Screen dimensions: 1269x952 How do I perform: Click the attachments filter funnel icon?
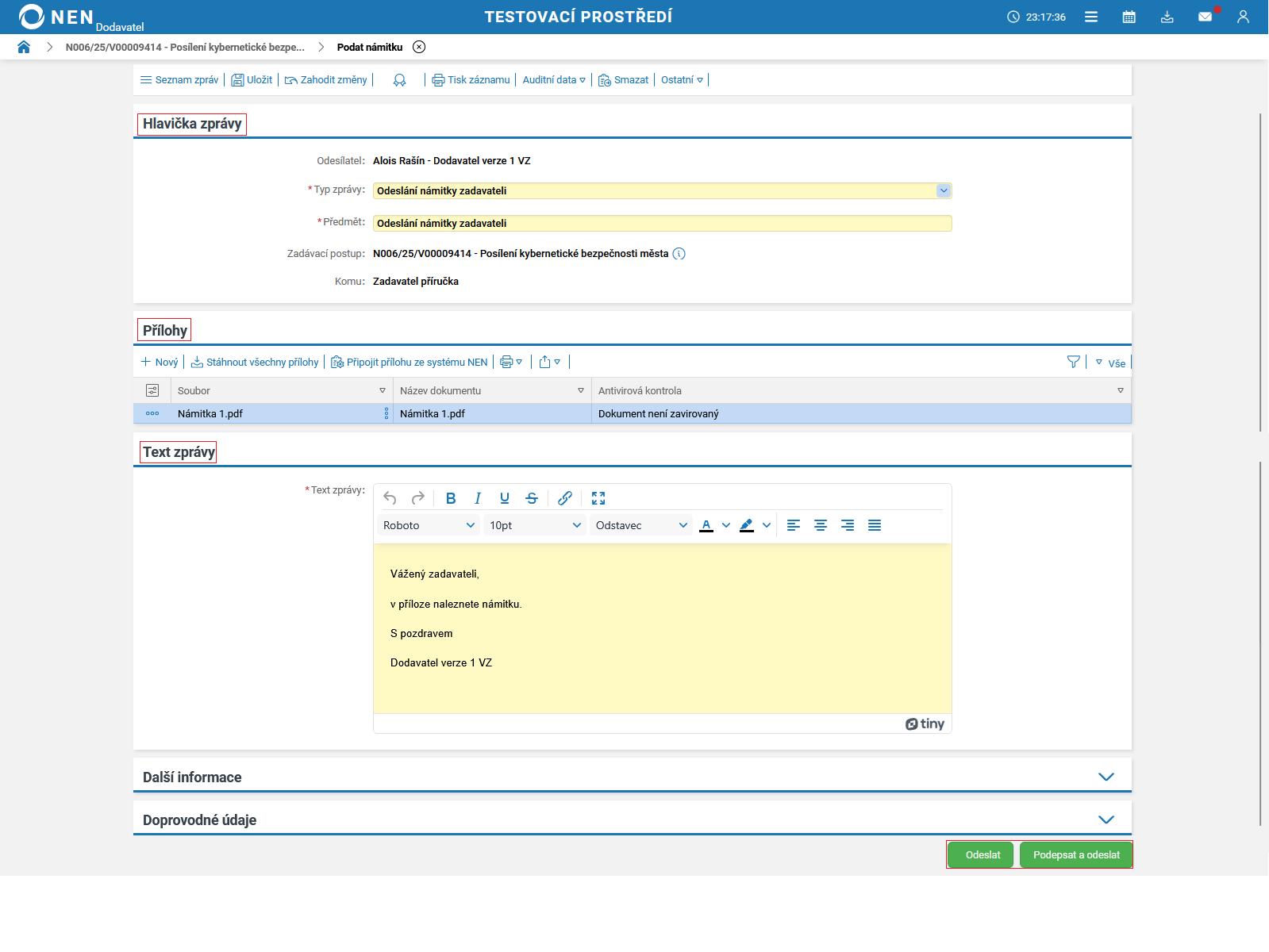pyautogui.click(x=1073, y=362)
